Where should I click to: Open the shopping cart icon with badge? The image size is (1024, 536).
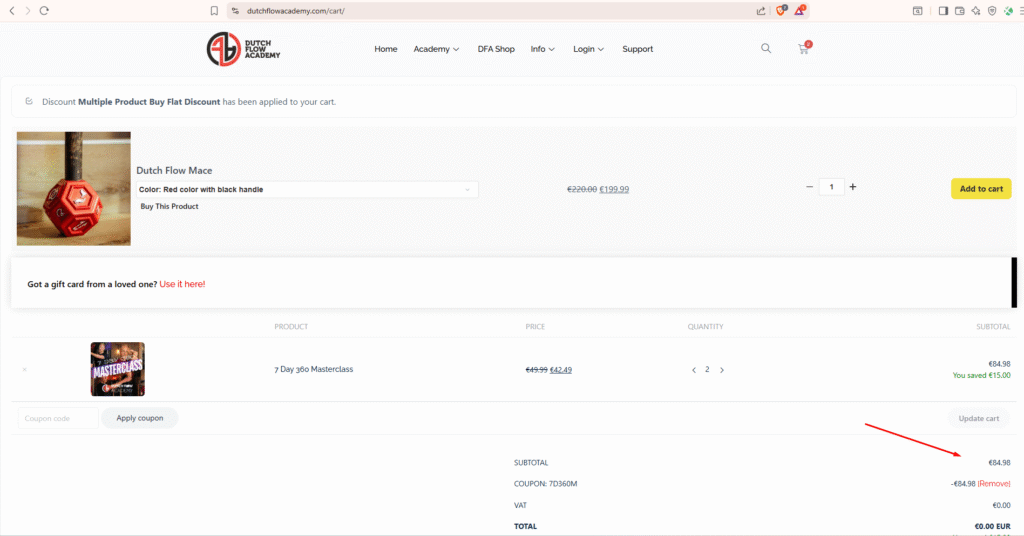[804, 48]
